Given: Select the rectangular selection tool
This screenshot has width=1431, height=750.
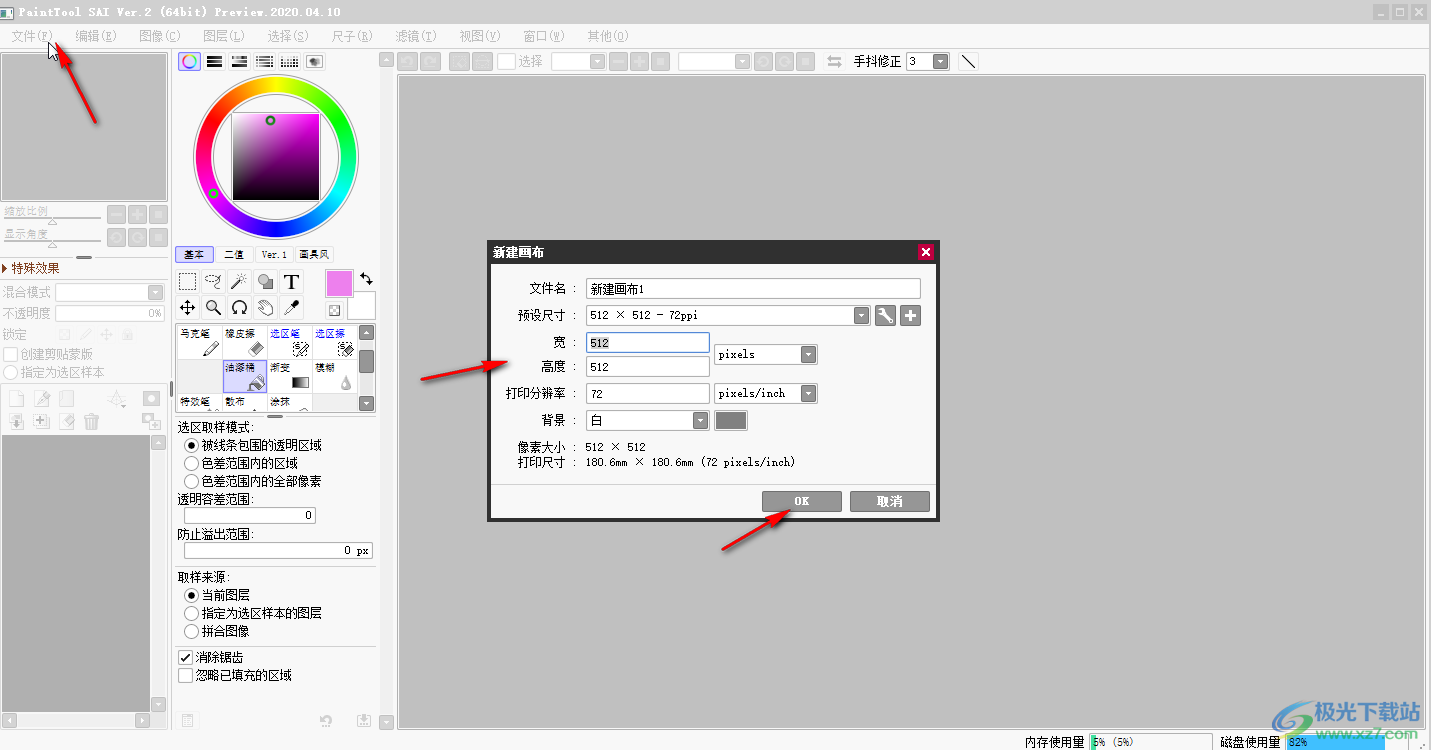Looking at the screenshot, I should pyautogui.click(x=187, y=282).
